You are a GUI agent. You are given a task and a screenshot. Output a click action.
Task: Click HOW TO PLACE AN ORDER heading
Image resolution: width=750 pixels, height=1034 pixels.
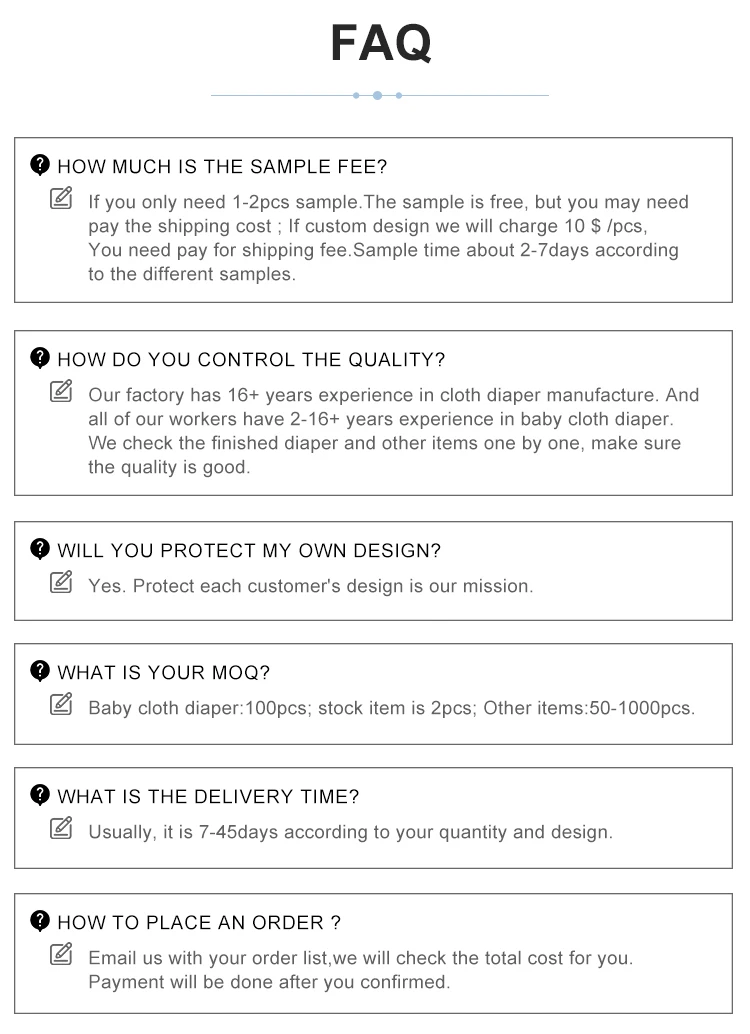coord(199,922)
